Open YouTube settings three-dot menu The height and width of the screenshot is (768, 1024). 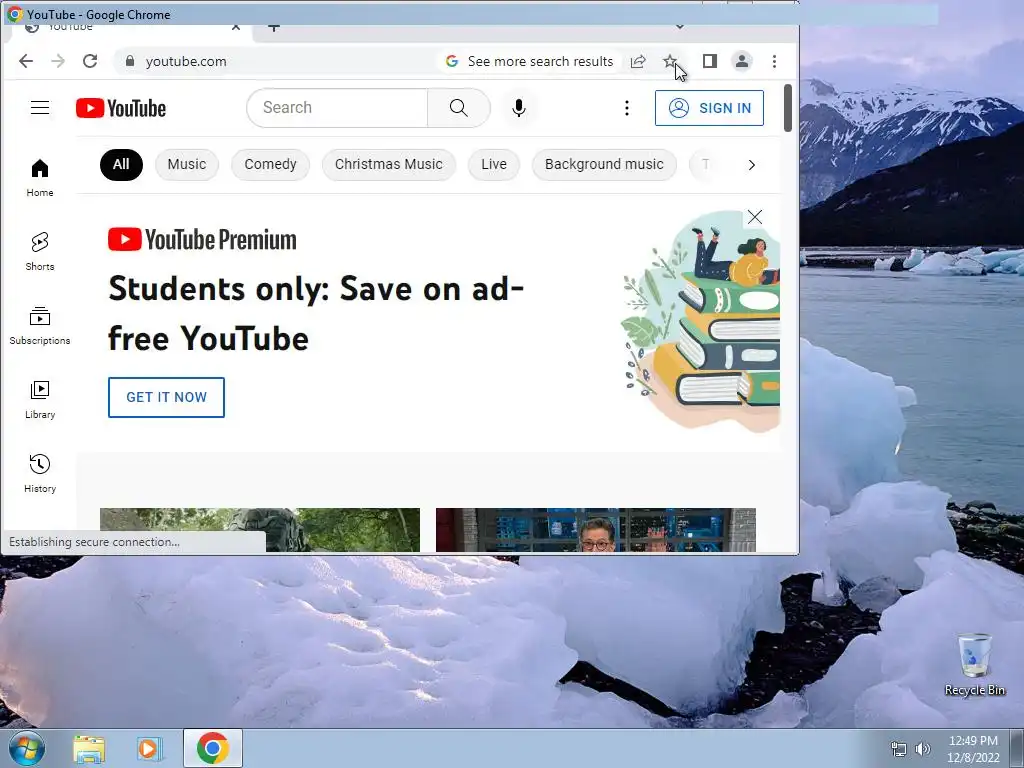pyautogui.click(x=627, y=108)
